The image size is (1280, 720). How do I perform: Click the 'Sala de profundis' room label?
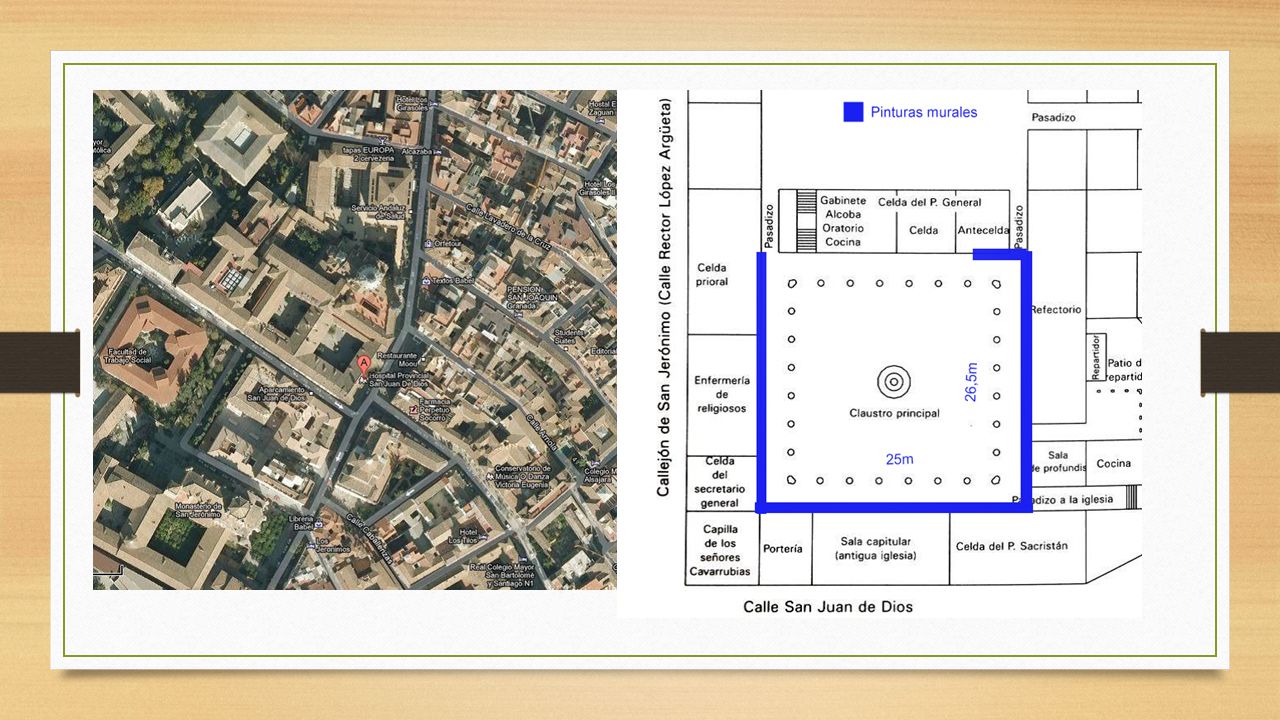point(1058,461)
